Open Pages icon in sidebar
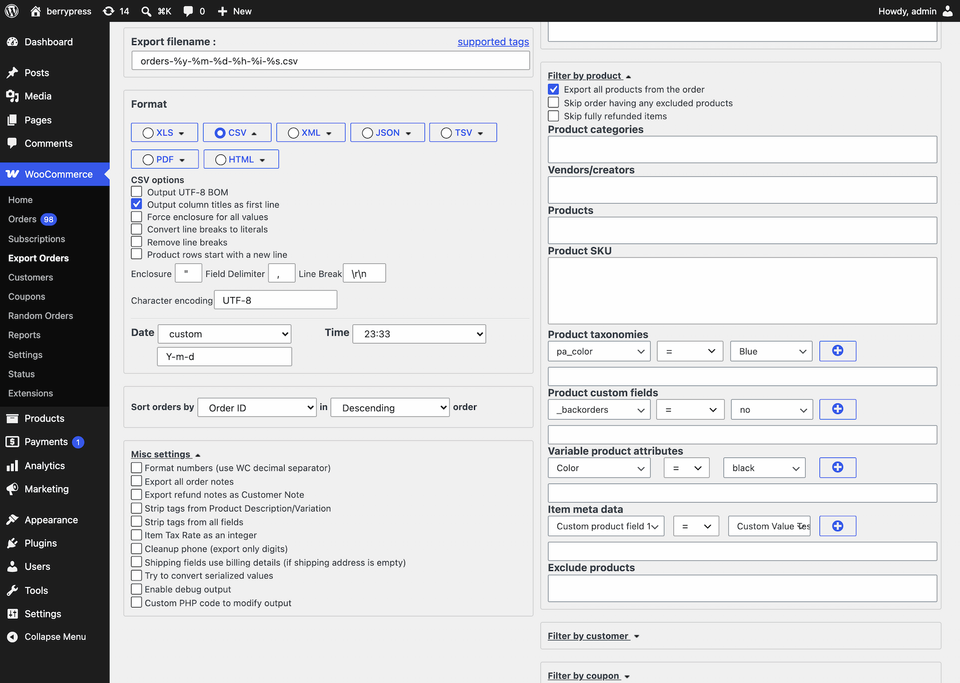Viewport: 960px width, 683px height. (x=12, y=120)
